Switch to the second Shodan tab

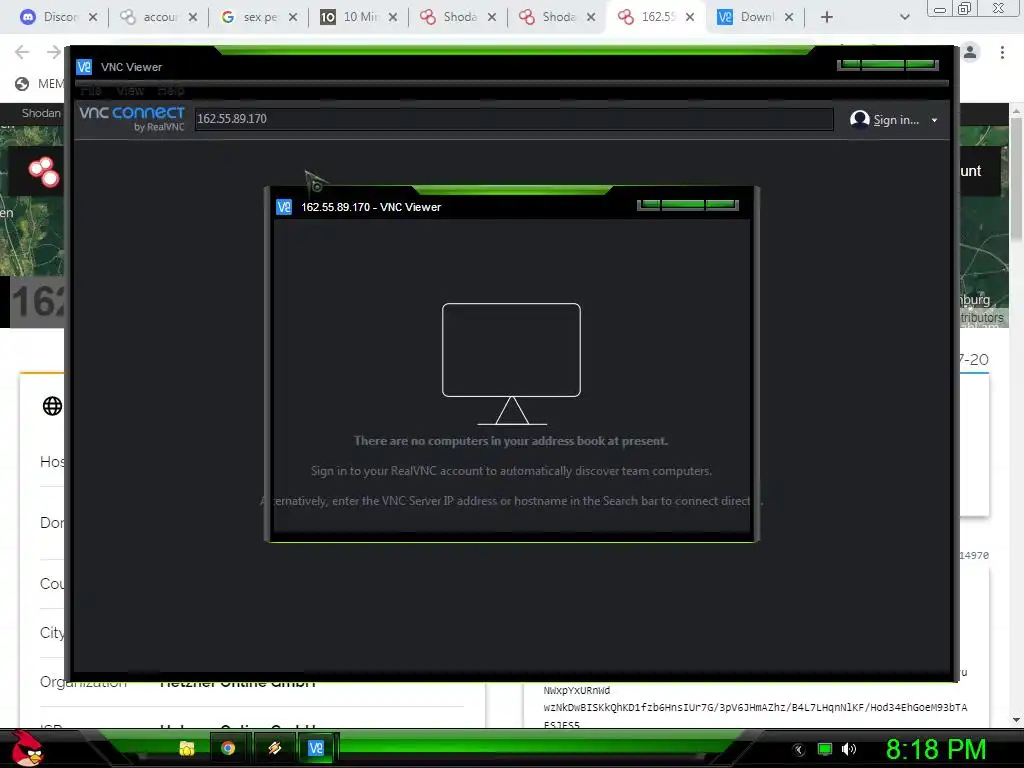[x=549, y=17]
